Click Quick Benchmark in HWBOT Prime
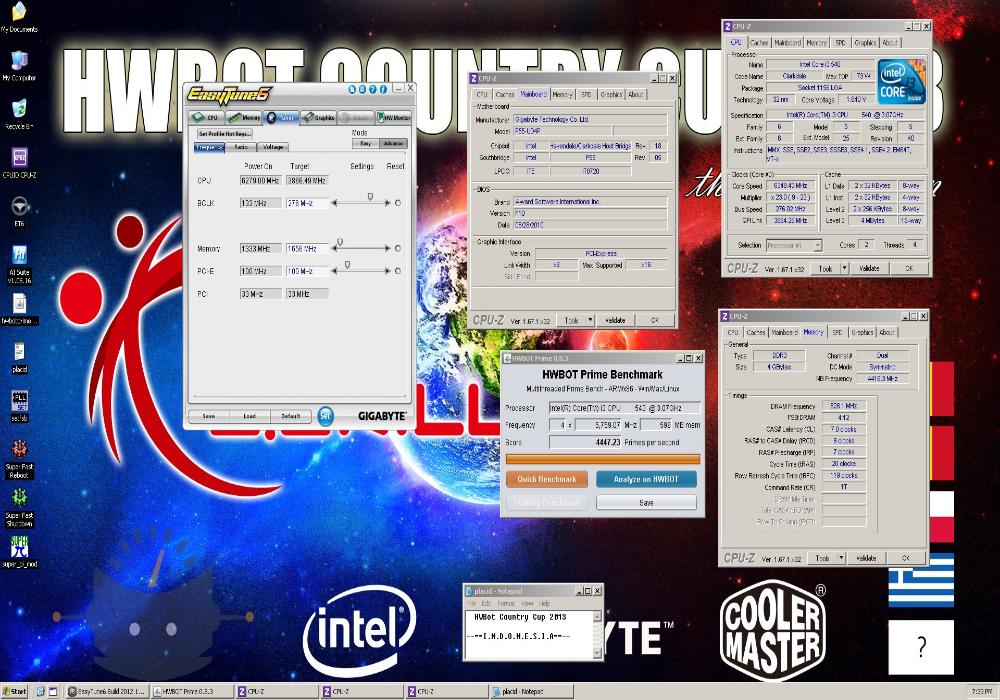1000x700 pixels. (547, 479)
